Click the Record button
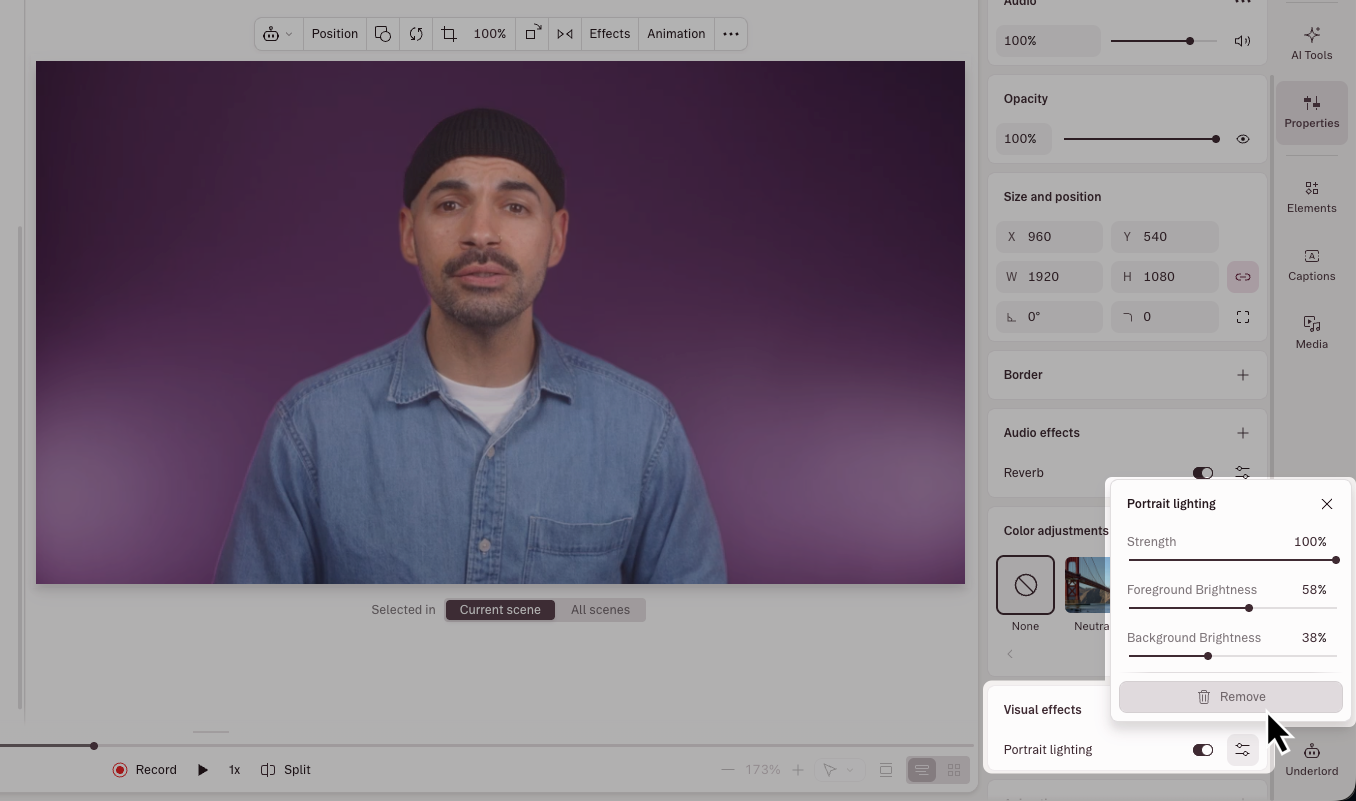Viewport: 1356px width, 801px height. coord(145,770)
